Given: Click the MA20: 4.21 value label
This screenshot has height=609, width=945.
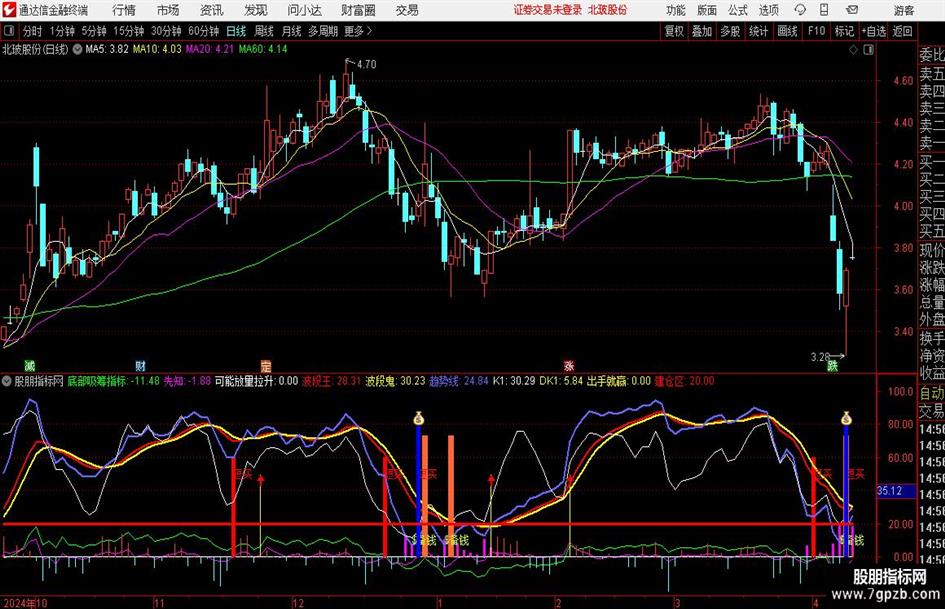Looking at the screenshot, I should coord(209,49).
